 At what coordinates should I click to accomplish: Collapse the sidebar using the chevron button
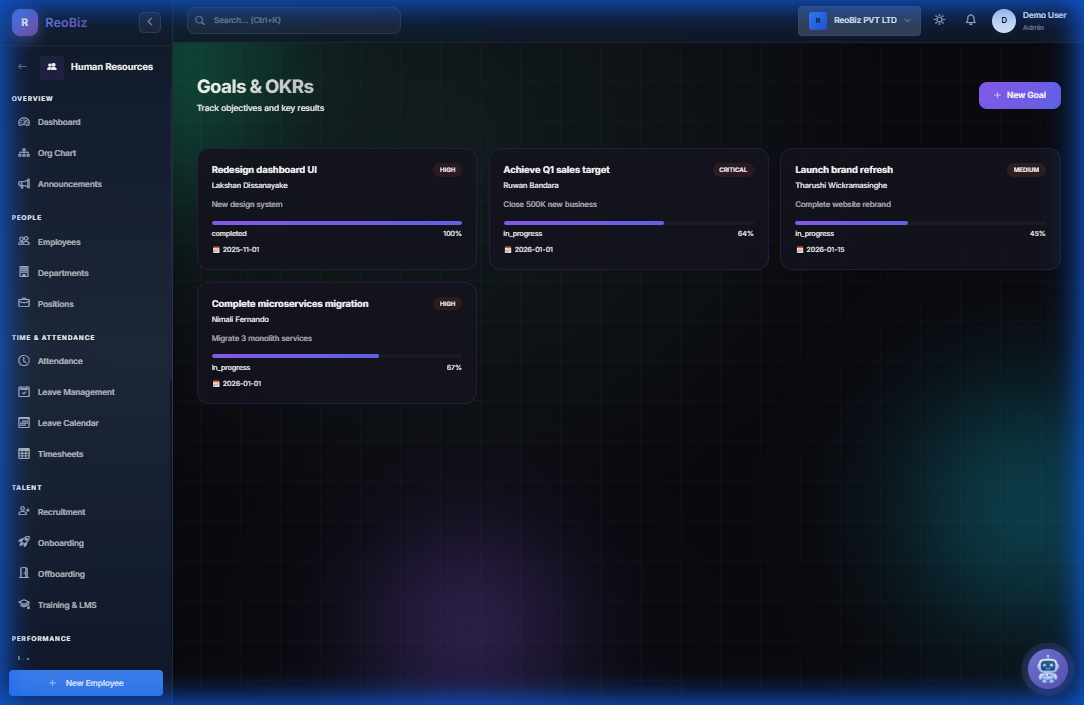pos(150,21)
